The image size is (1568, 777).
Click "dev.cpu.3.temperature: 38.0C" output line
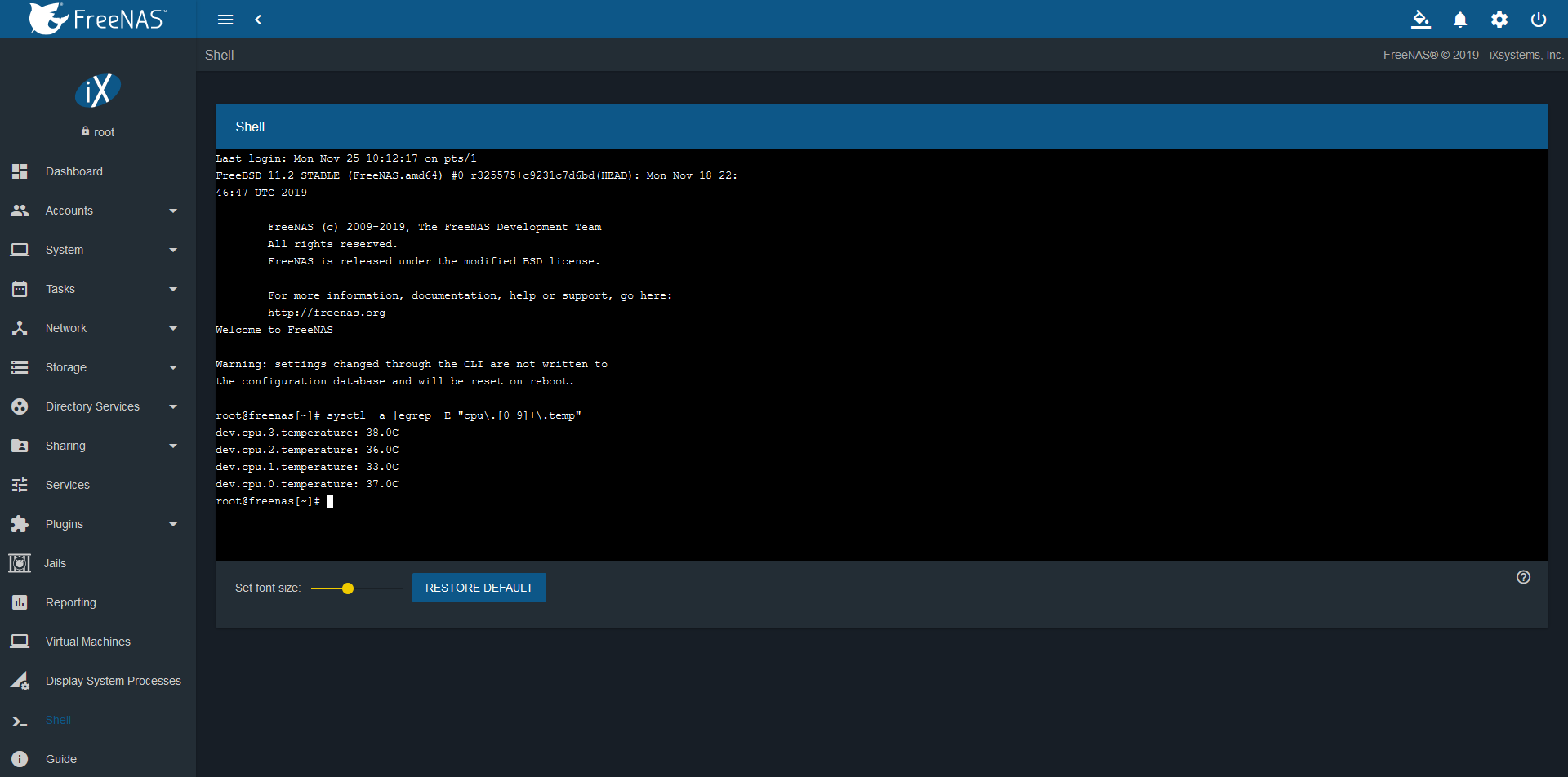(x=307, y=433)
